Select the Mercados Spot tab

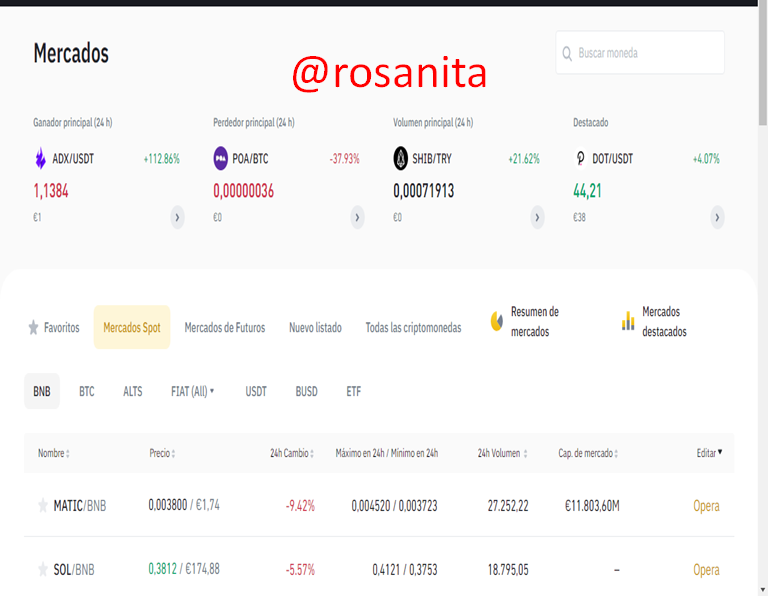132,327
